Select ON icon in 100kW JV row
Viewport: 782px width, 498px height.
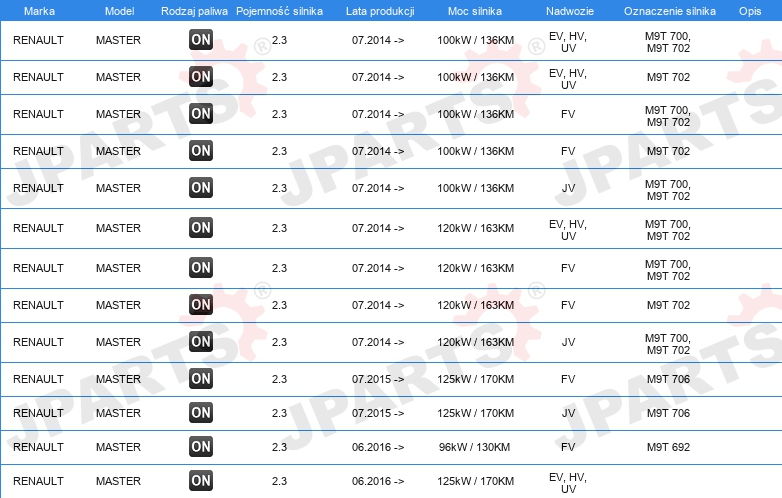click(201, 188)
